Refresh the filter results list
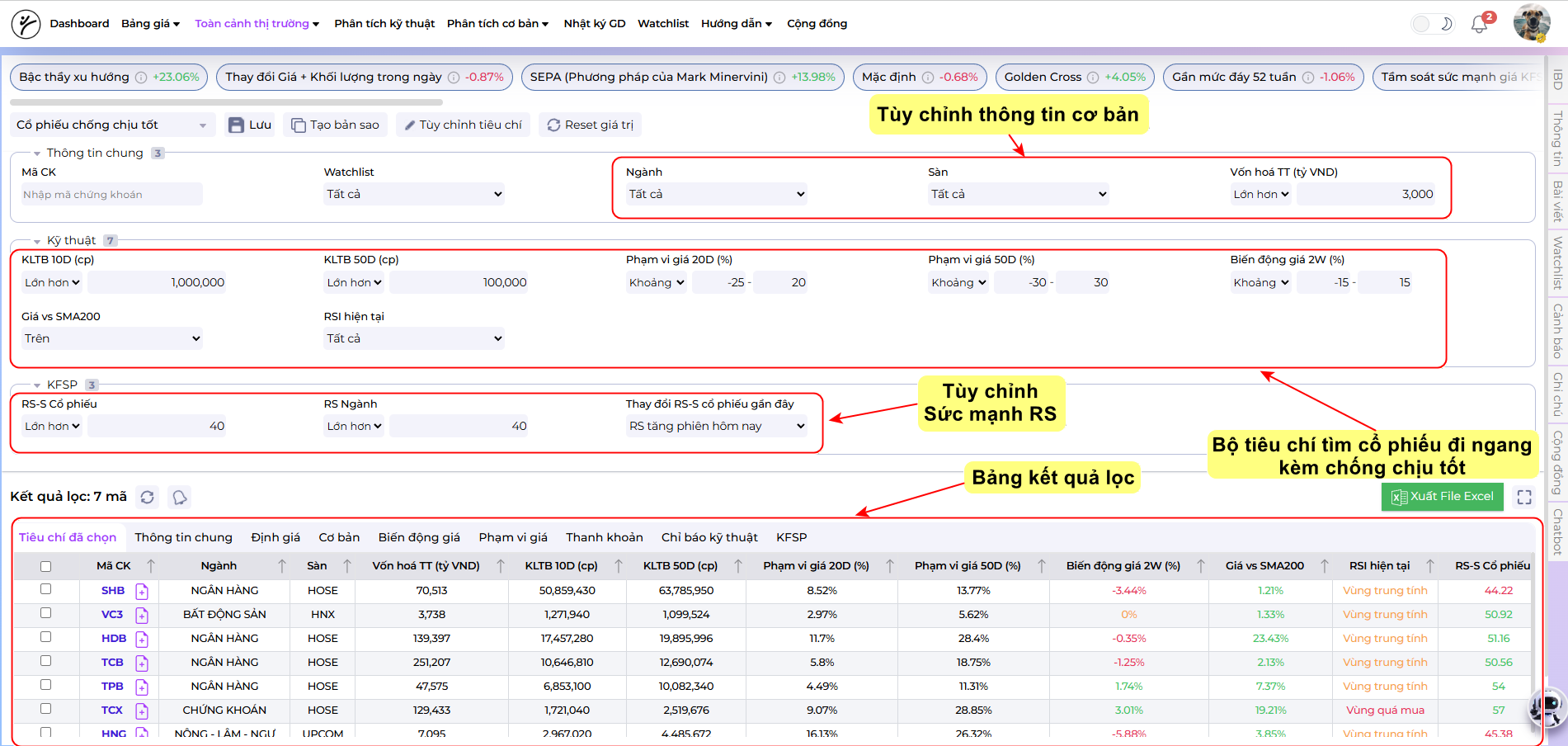The image size is (1568, 746). (x=147, y=497)
